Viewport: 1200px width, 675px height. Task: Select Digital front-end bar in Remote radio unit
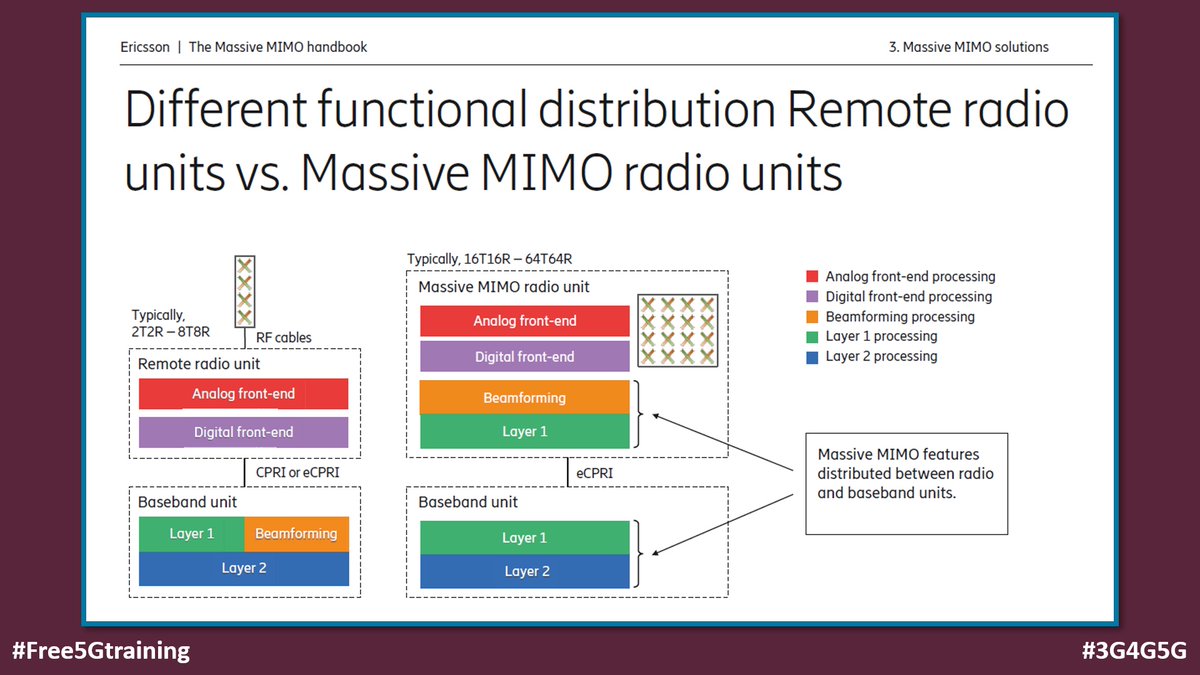click(243, 432)
